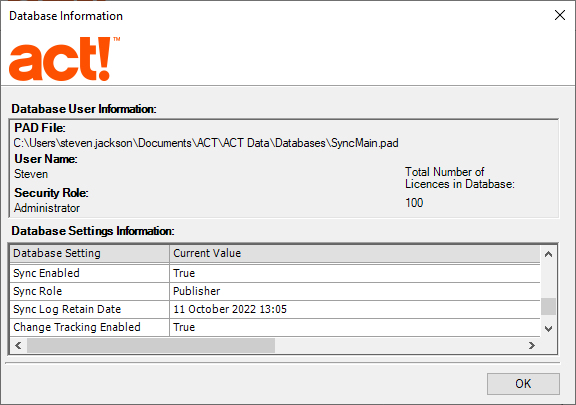This screenshot has width=576, height=405.
Task: Click the vertical scrollbar up arrow
Action: (548, 254)
